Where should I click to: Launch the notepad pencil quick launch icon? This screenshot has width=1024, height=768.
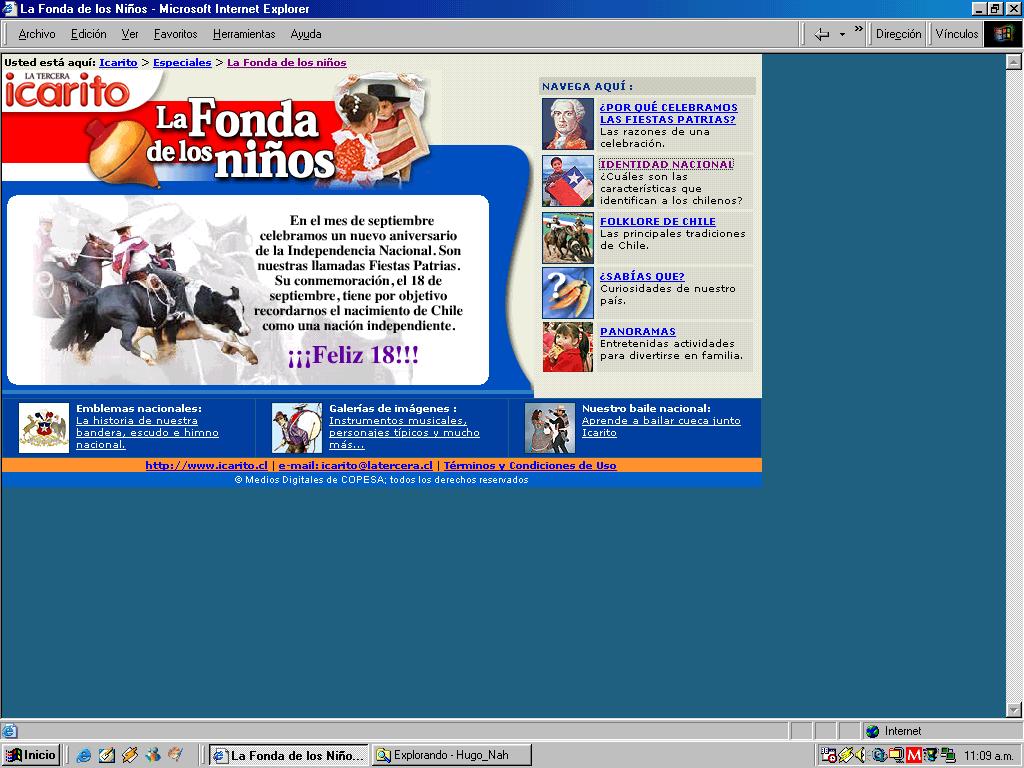106,756
